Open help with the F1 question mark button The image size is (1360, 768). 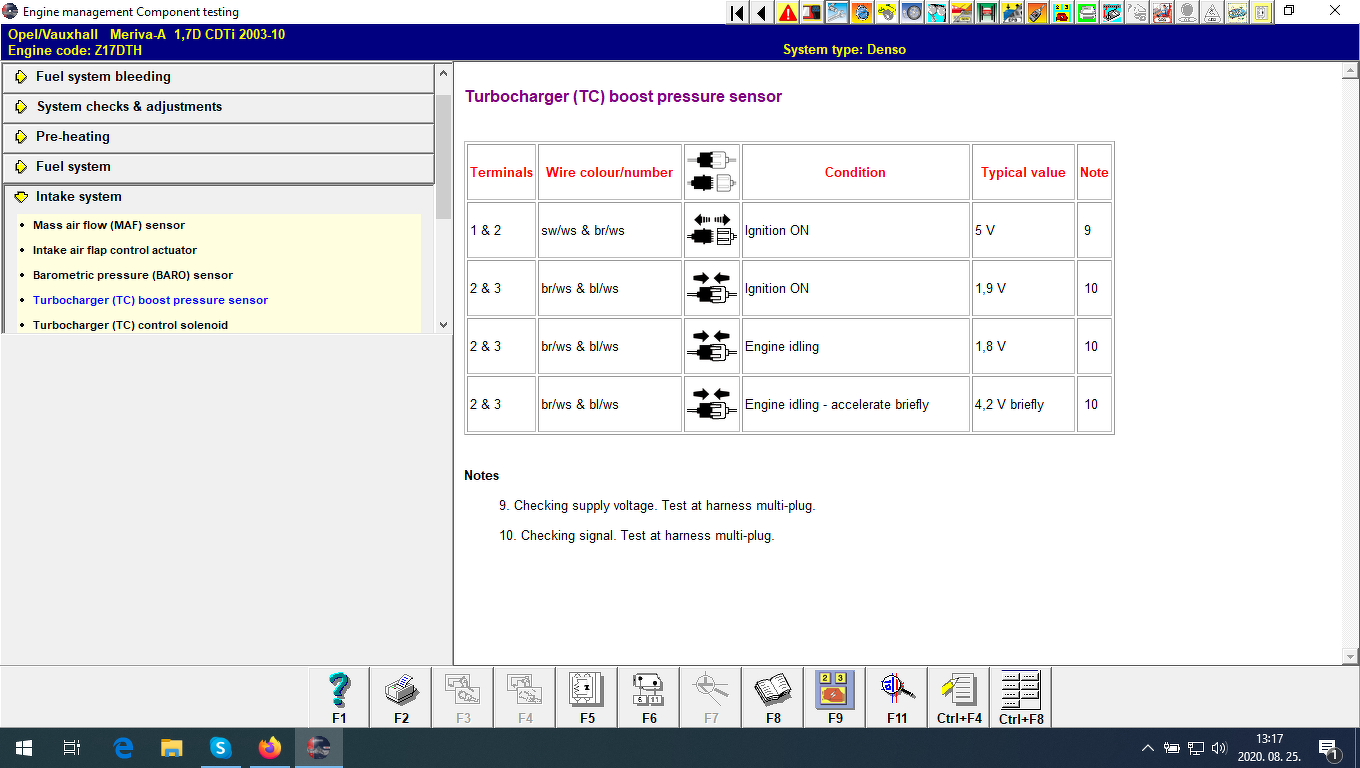339,697
